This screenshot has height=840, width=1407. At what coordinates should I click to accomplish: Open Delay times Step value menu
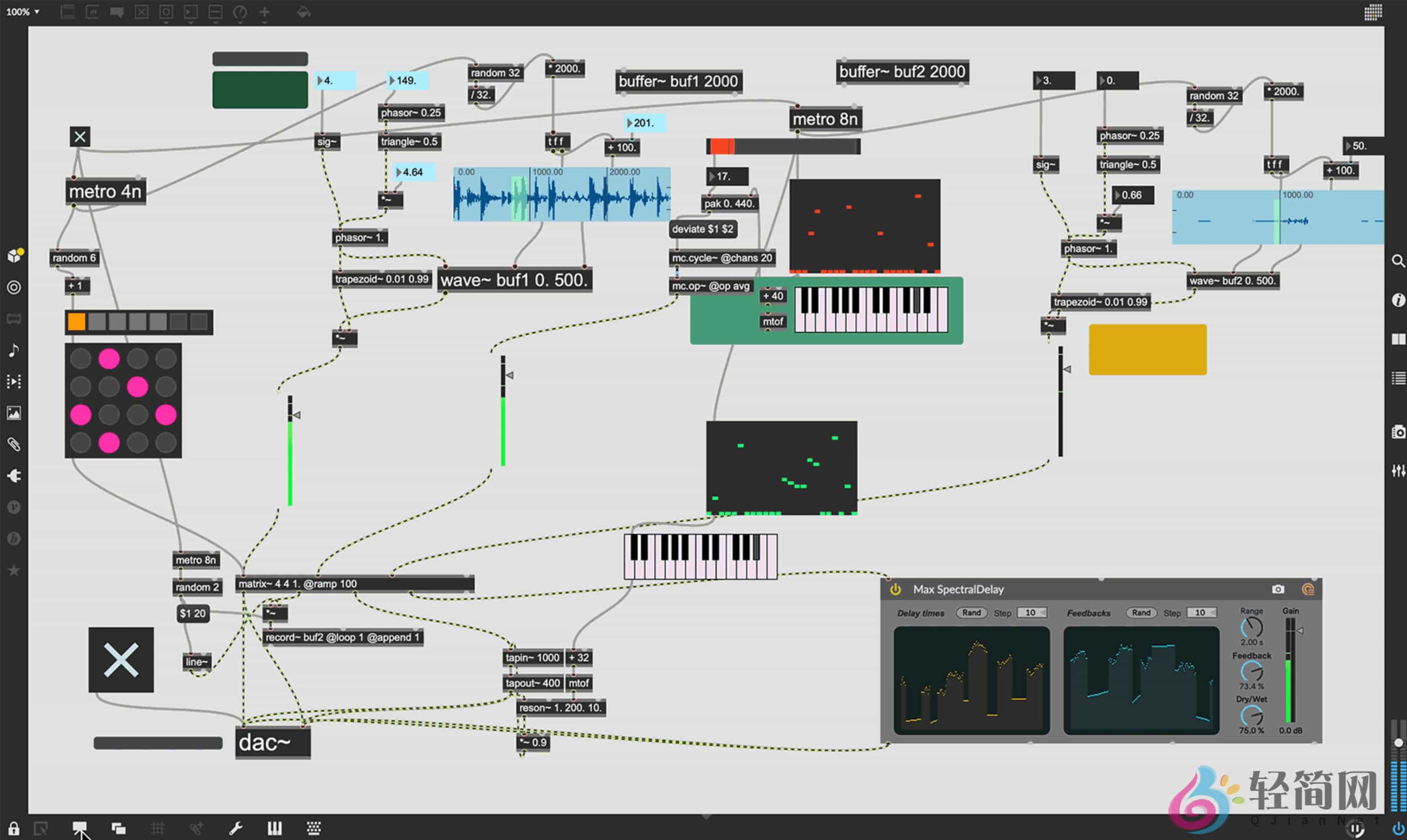click(1032, 613)
